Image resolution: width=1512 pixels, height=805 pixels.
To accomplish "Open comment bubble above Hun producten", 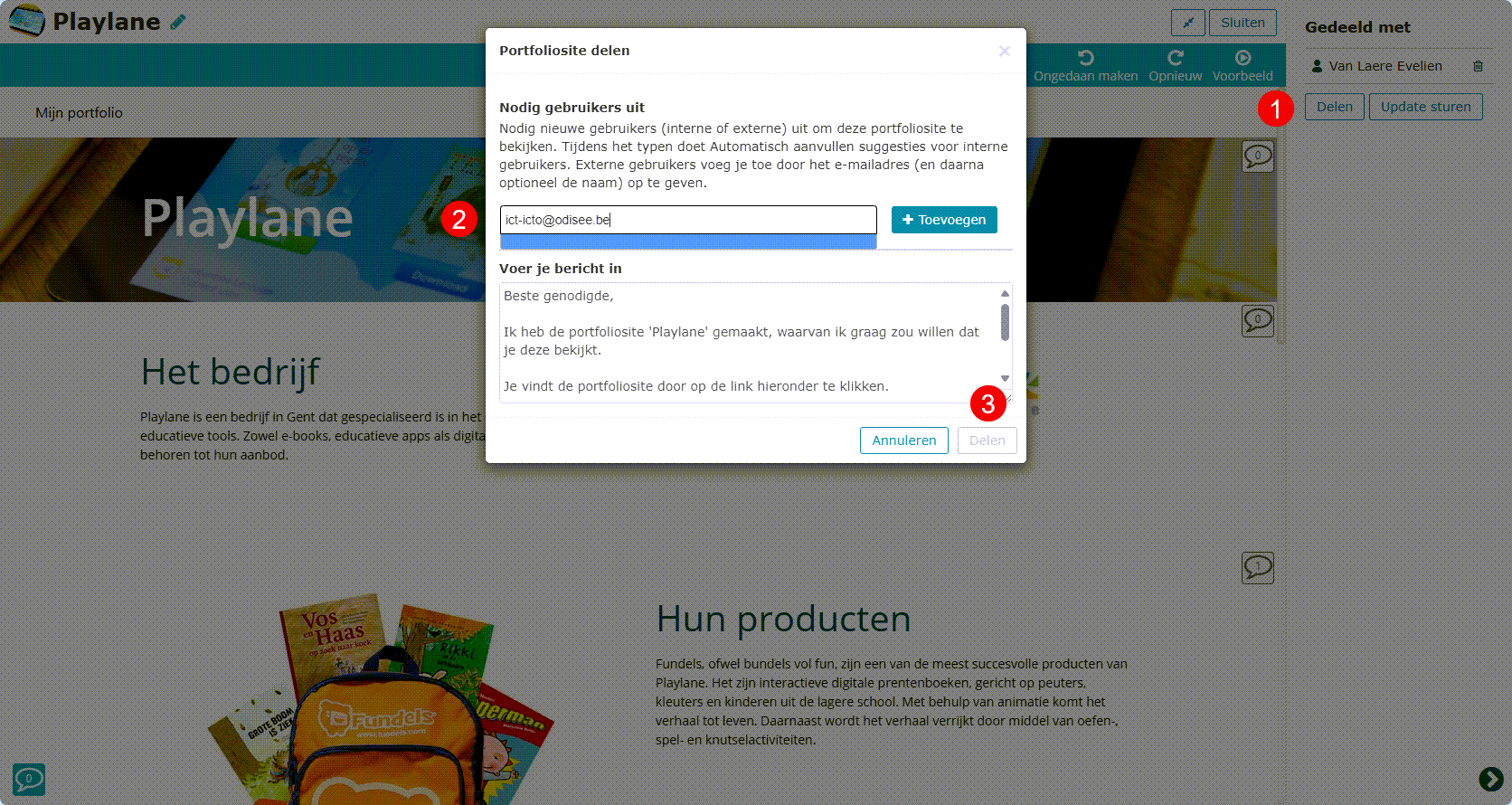I will click(x=1257, y=567).
